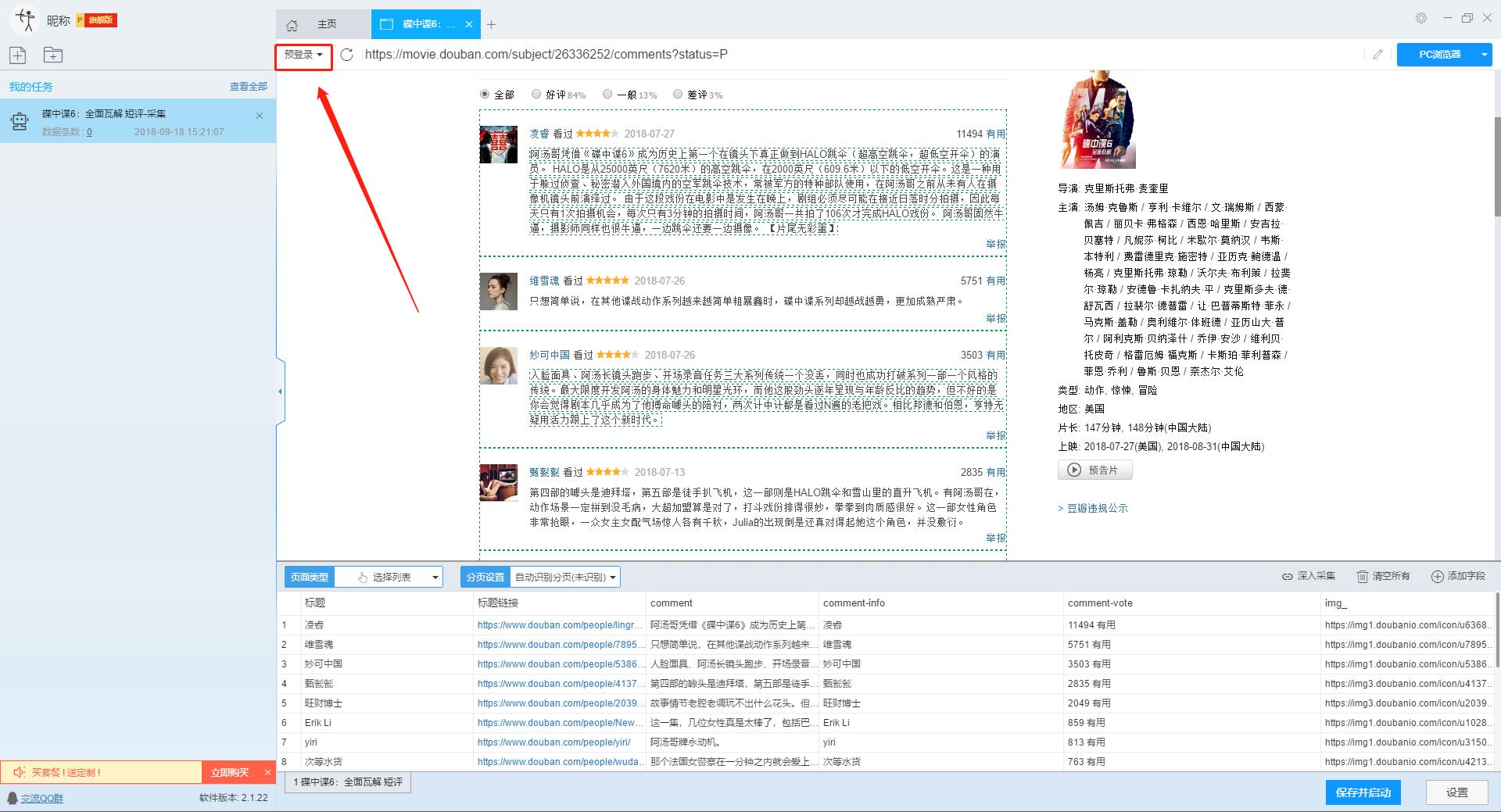Open the 自动识别分页 dropdown
Image resolution: width=1501 pixels, height=812 pixels.
click(x=565, y=578)
